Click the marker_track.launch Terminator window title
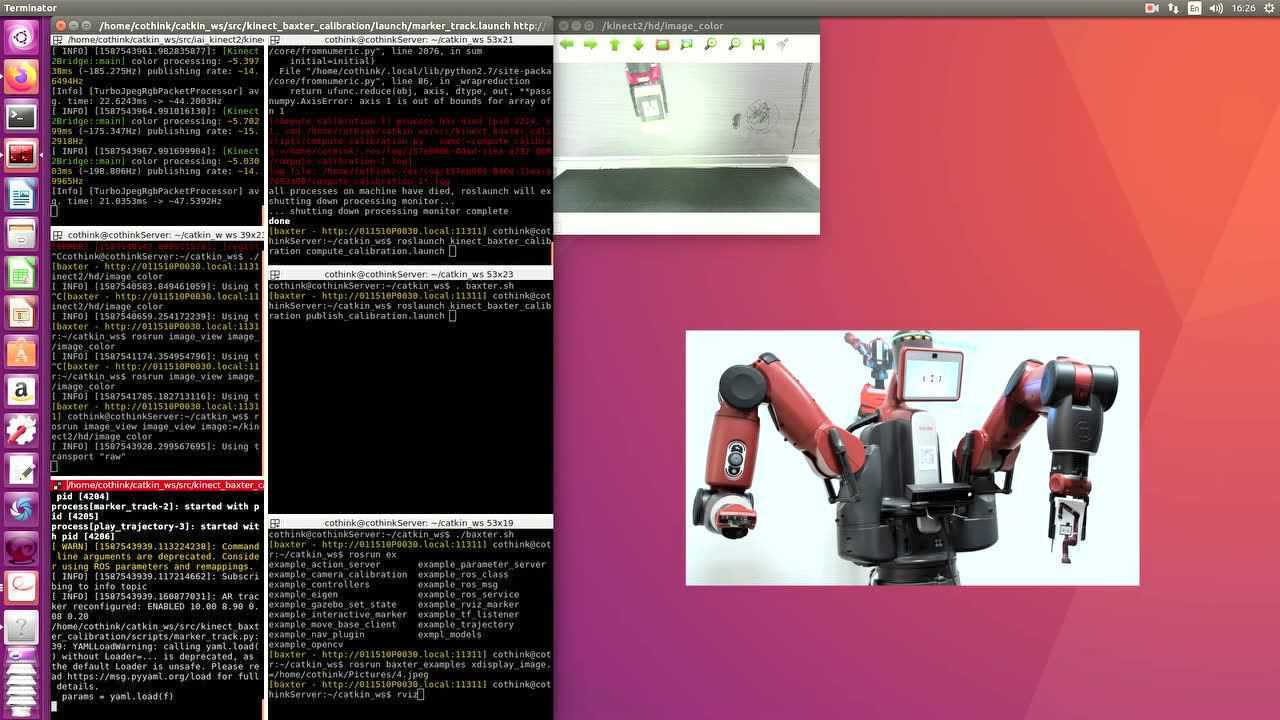Screen dimensions: 1280x720 pos(322,26)
